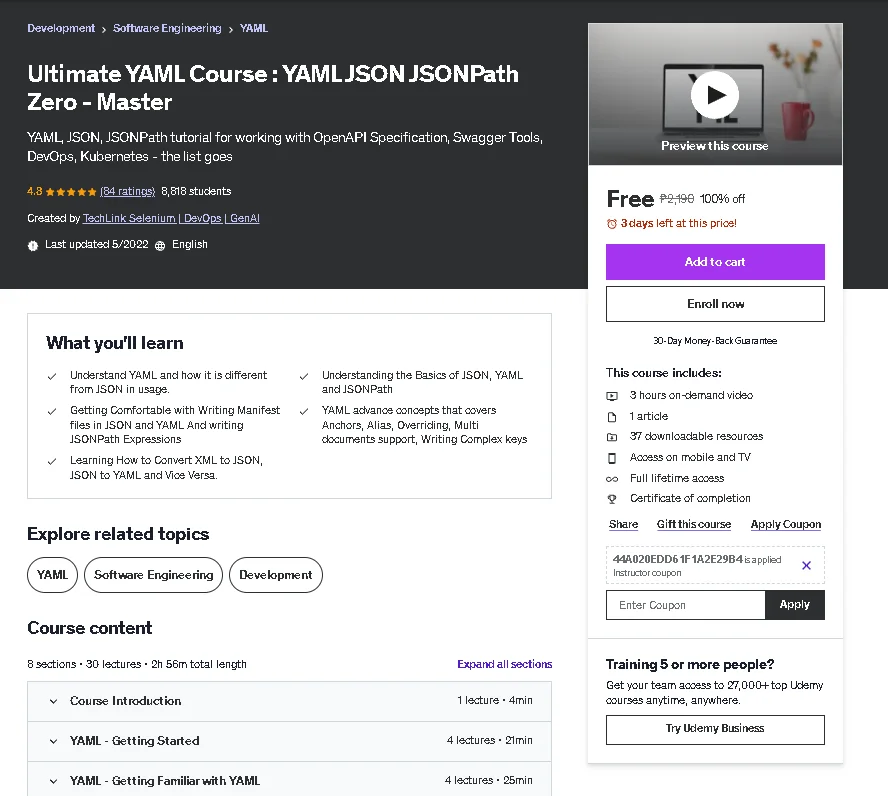Click checkmark beside YAML advance concepts

(x=304, y=411)
